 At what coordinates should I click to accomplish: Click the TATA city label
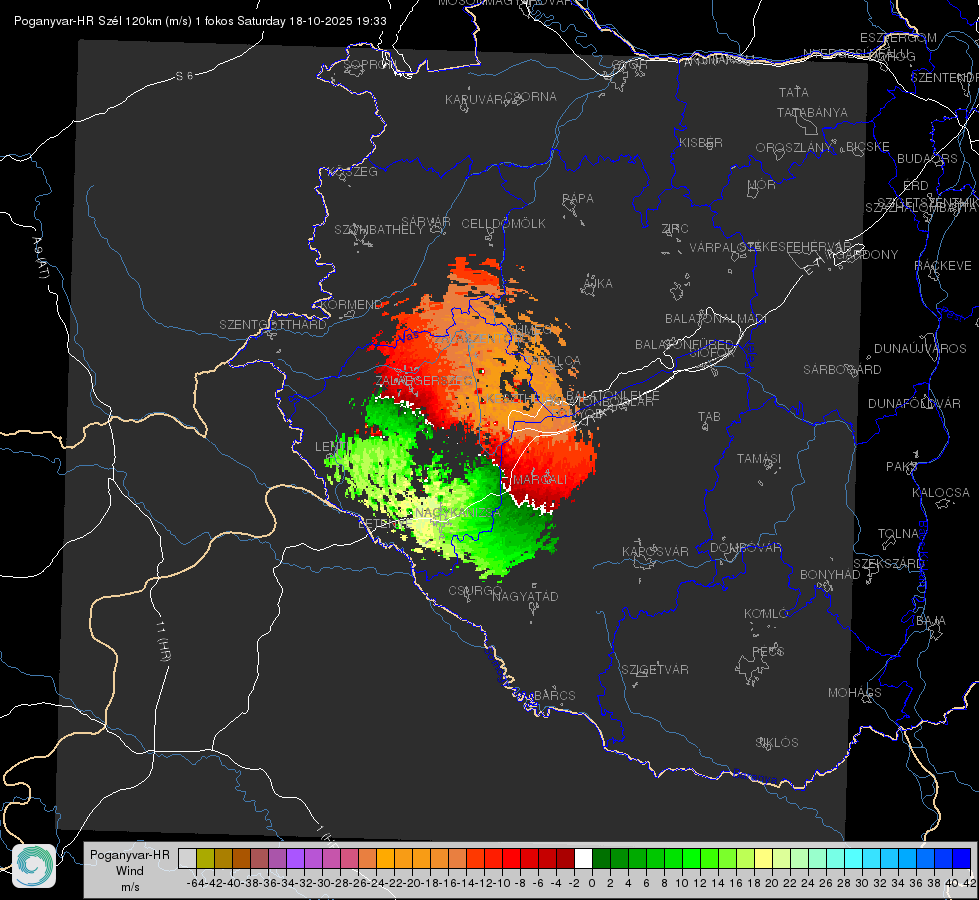794,92
